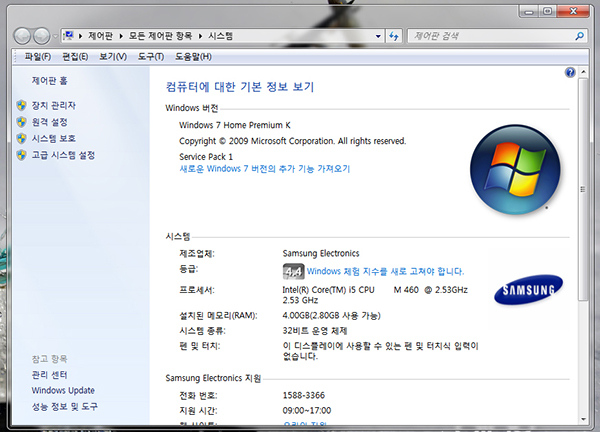
Task: Maximize the System window
Action: tap(548, 12)
